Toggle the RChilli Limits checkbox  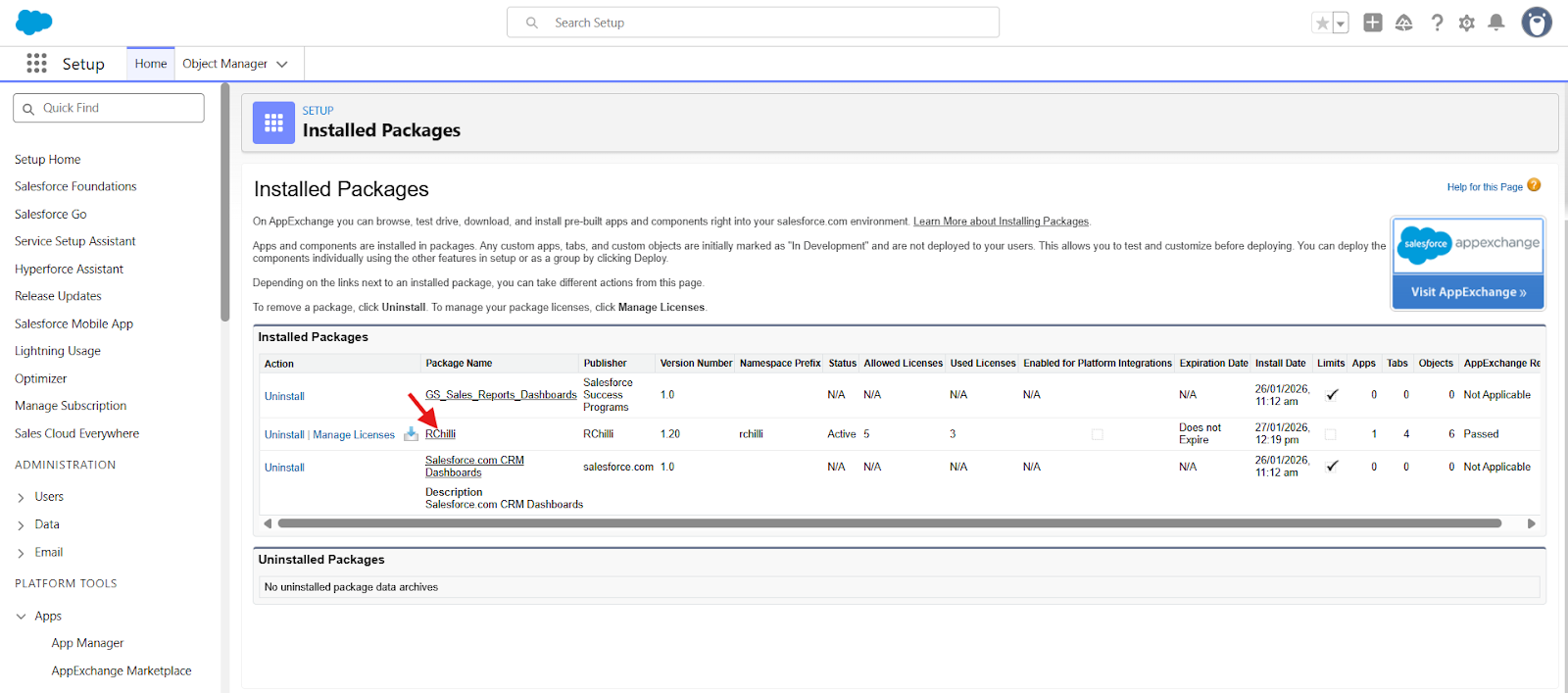tap(1330, 434)
